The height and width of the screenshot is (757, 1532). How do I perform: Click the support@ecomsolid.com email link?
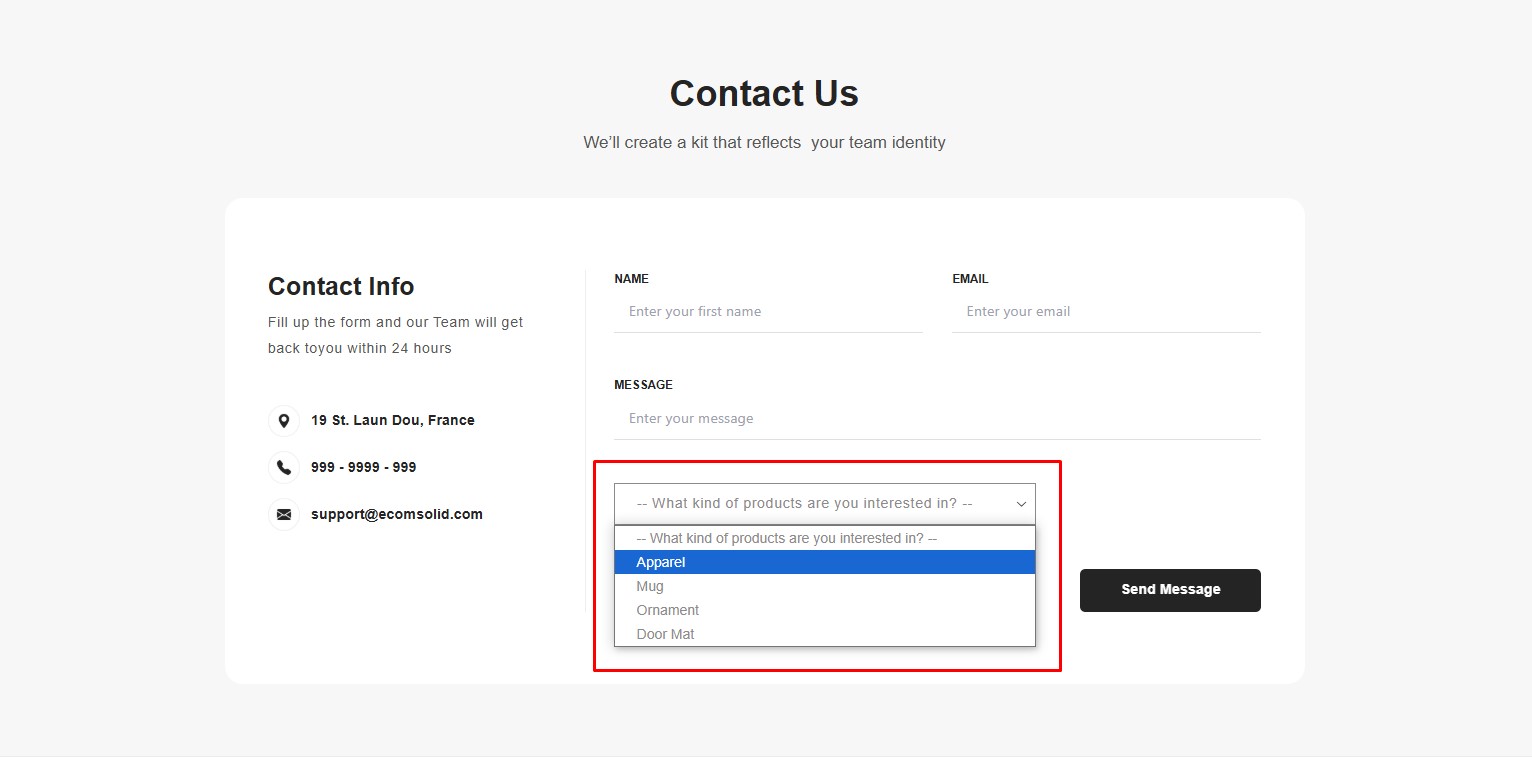coord(397,514)
